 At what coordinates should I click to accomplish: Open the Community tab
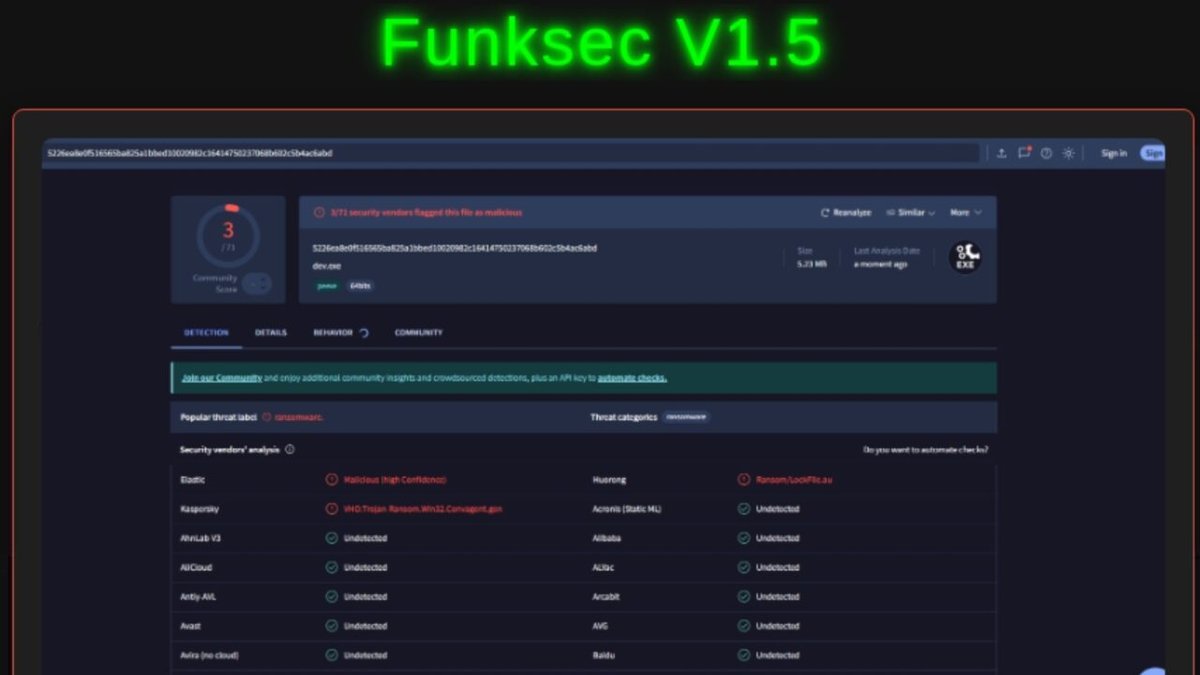(419, 331)
